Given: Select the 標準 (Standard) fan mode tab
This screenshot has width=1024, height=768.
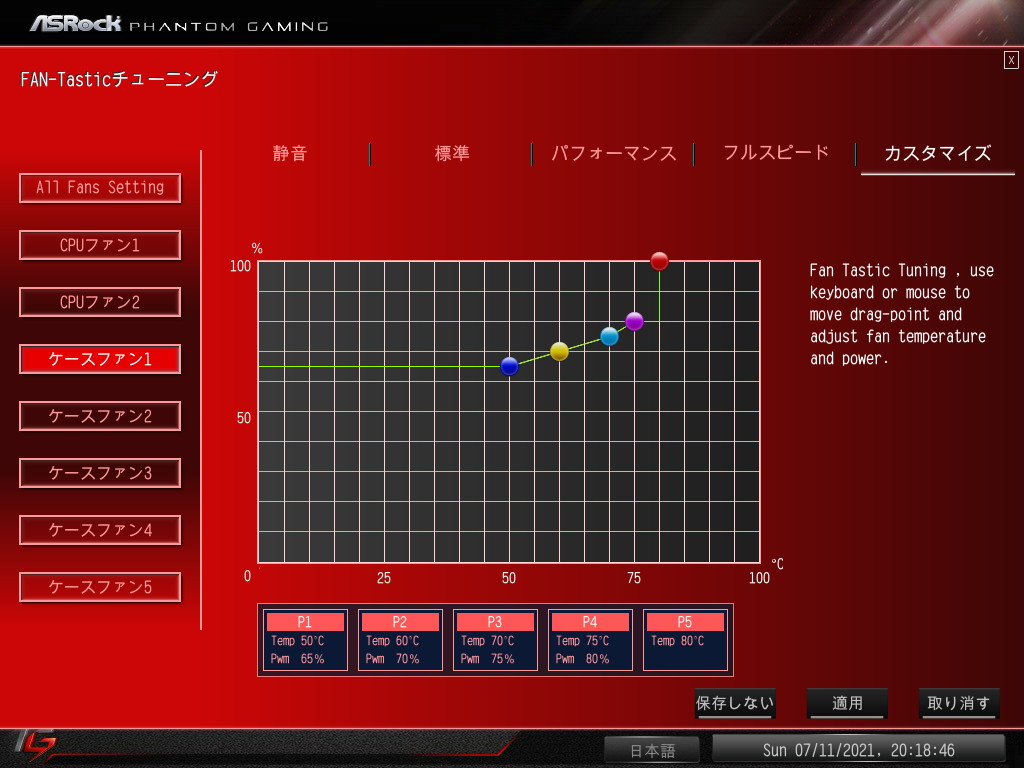Looking at the screenshot, I should [452, 153].
